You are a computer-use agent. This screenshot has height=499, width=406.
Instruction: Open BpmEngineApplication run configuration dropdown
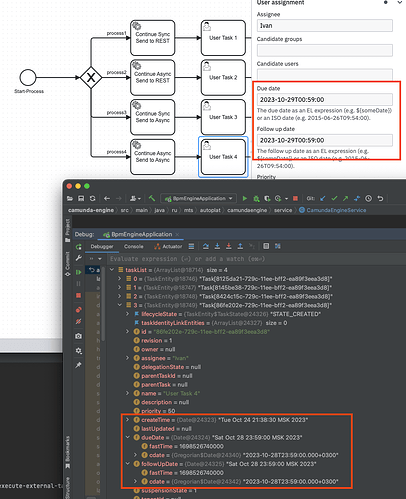(x=199, y=198)
